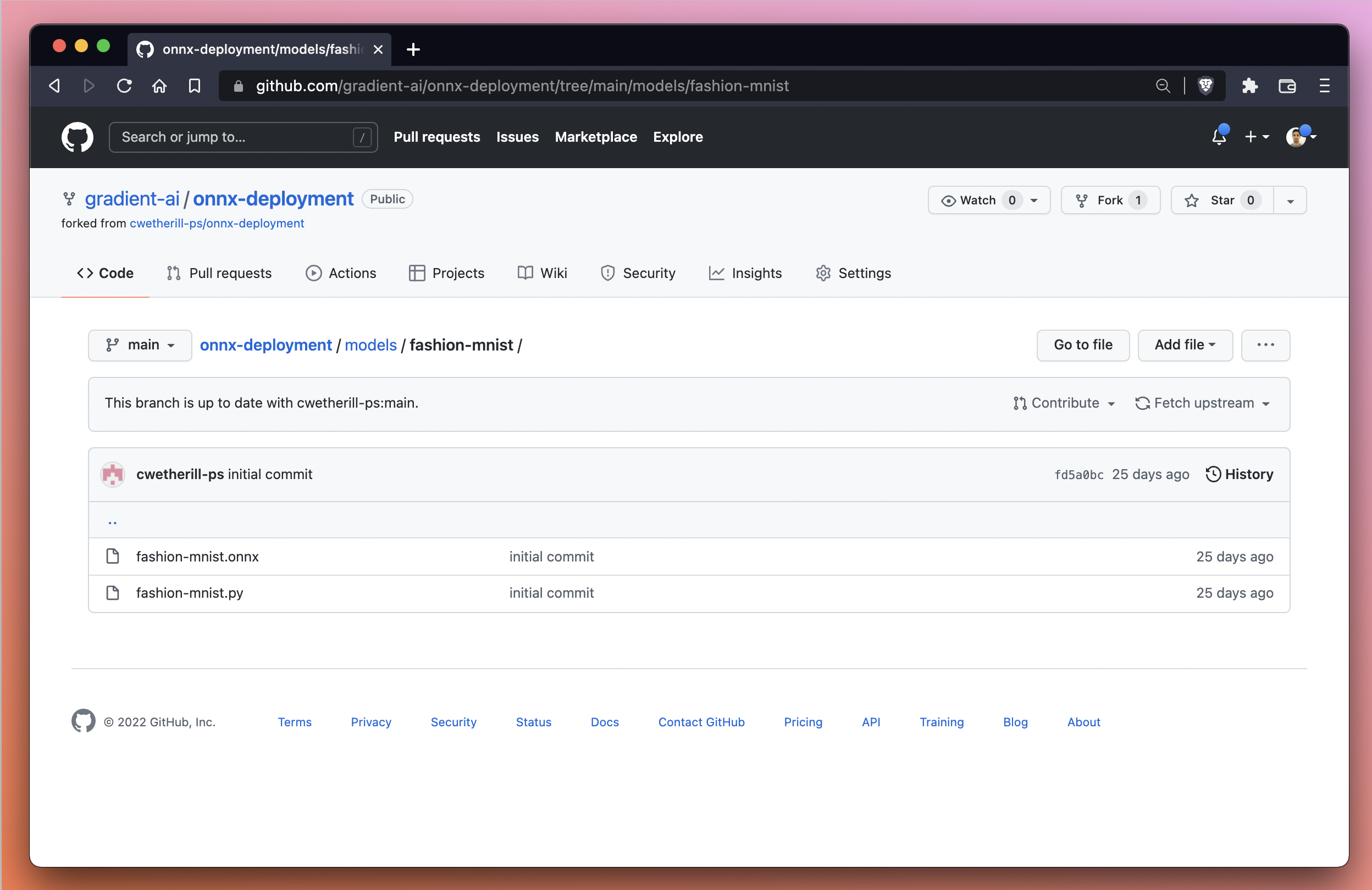Click the browser back arrow
This screenshot has width=1372, height=890.
coord(55,86)
